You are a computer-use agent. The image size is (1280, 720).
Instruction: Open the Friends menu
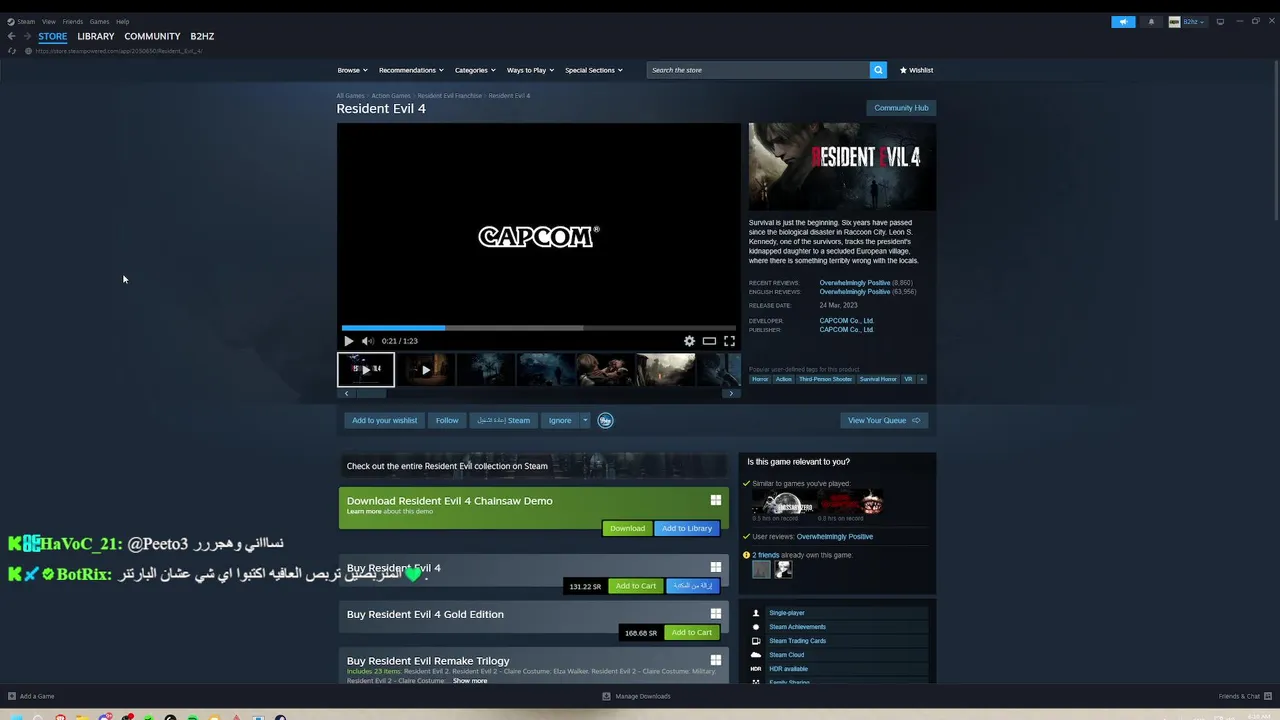[73, 21]
